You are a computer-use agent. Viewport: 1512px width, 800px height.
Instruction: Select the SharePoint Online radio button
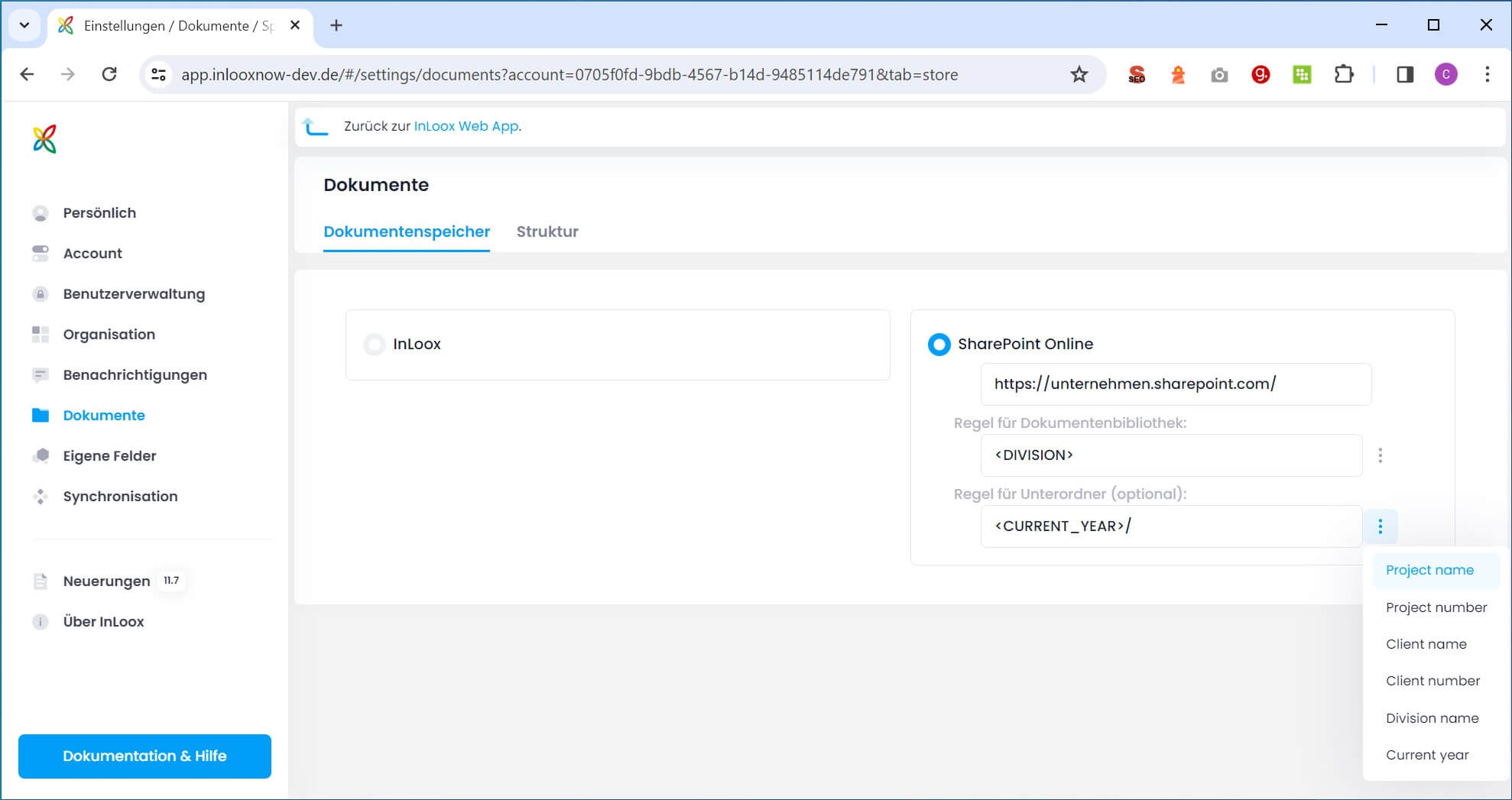tap(939, 344)
